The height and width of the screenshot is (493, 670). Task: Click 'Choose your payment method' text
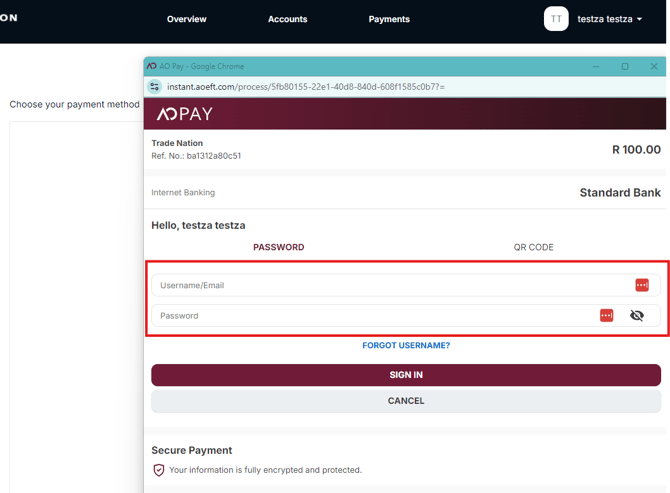[x=74, y=105]
